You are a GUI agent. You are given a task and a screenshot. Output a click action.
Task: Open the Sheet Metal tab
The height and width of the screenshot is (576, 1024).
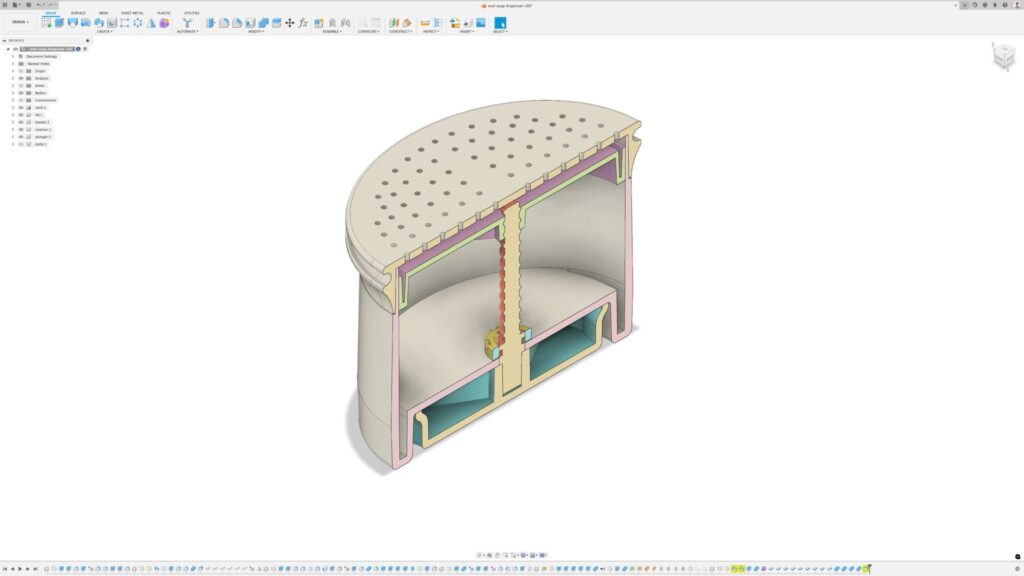click(132, 13)
